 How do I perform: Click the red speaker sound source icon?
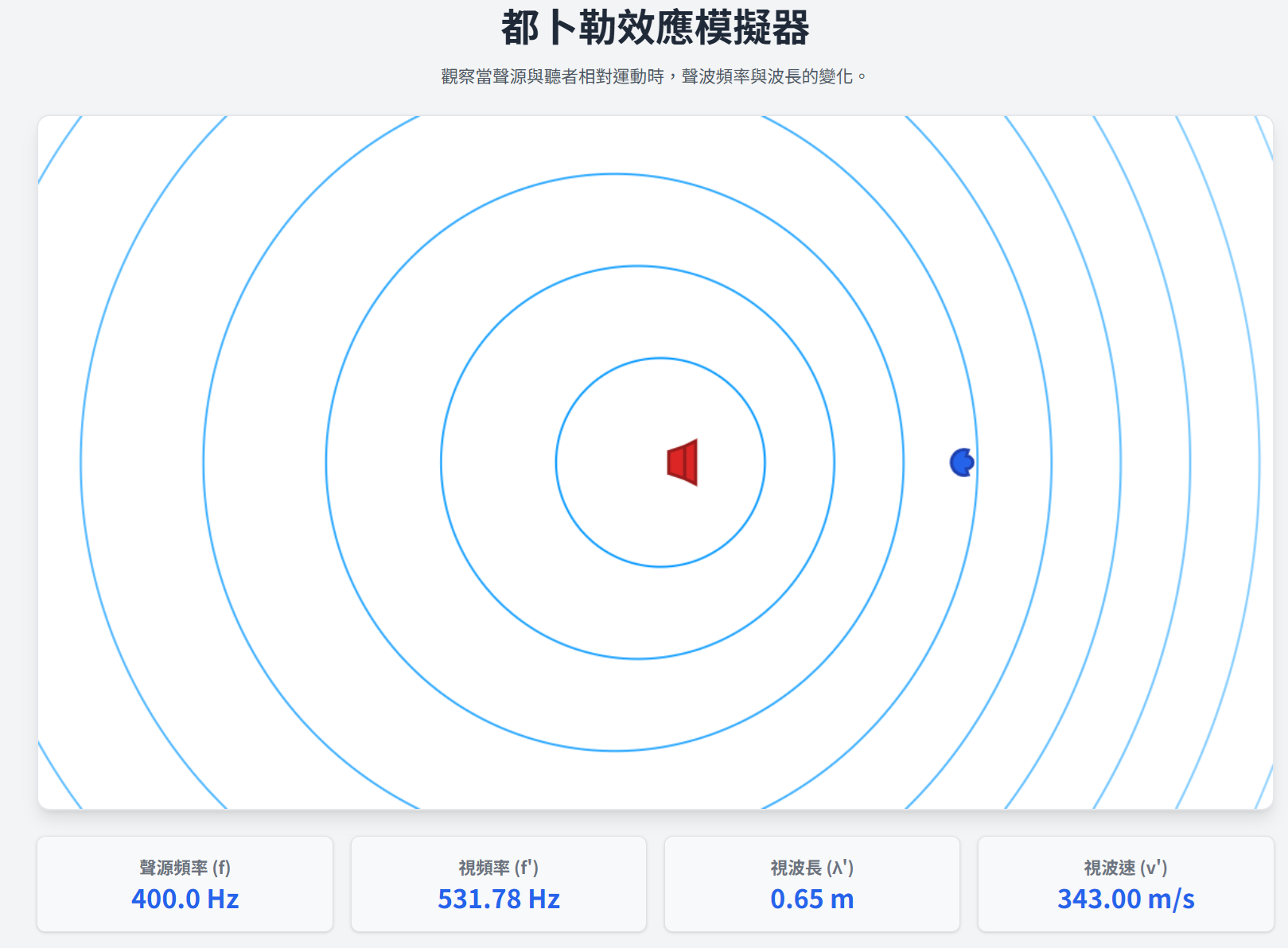point(683,463)
